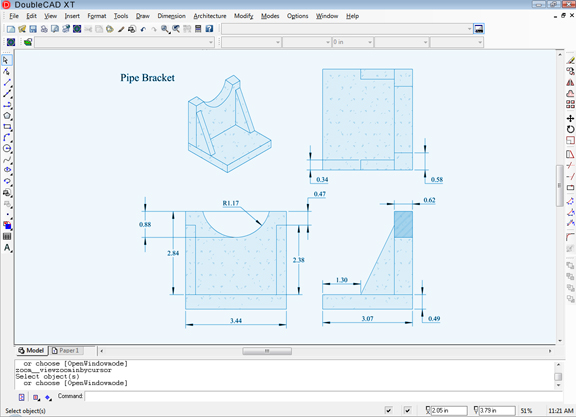Open the Dimension menu

(x=172, y=16)
